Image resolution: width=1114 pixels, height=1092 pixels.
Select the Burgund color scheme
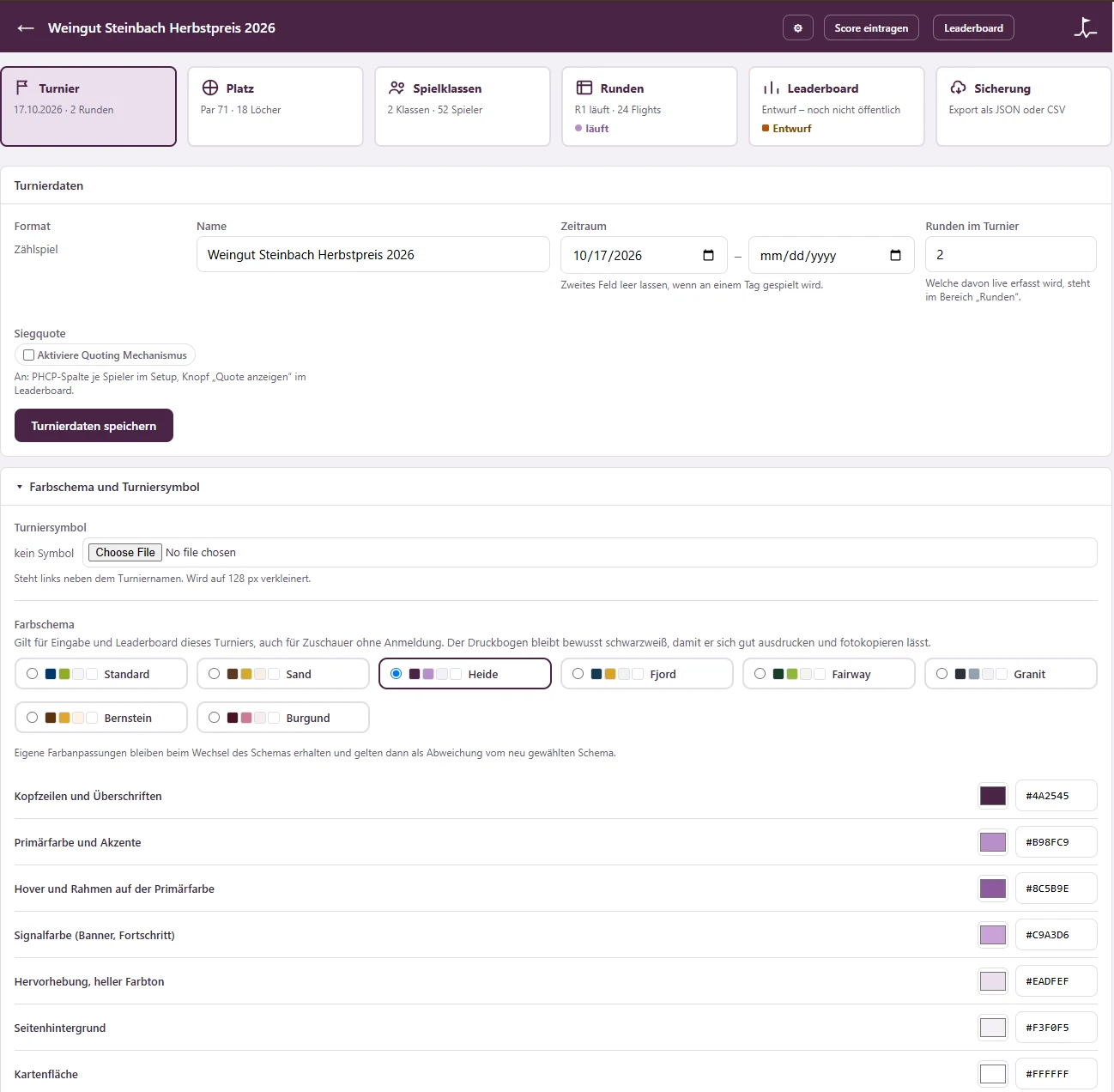pyautogui.click(x=283, y=718)
